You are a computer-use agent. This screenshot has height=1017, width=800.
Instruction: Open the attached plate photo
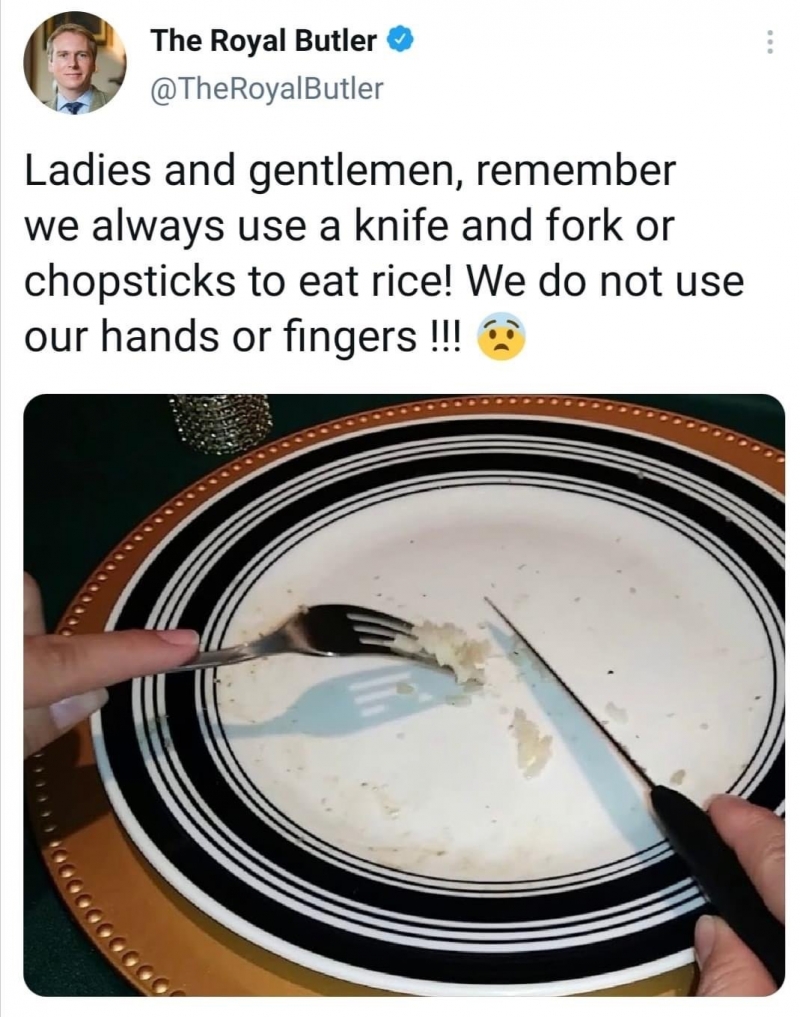tap(404, 695)
